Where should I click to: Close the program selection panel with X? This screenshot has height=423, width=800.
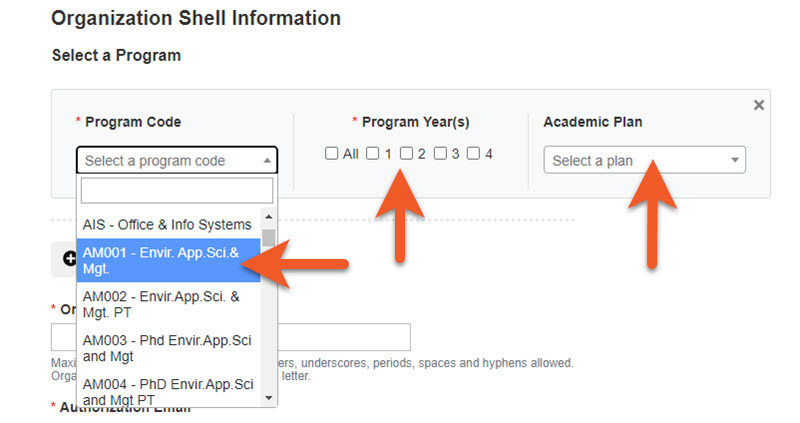click(x=759, y=105)
